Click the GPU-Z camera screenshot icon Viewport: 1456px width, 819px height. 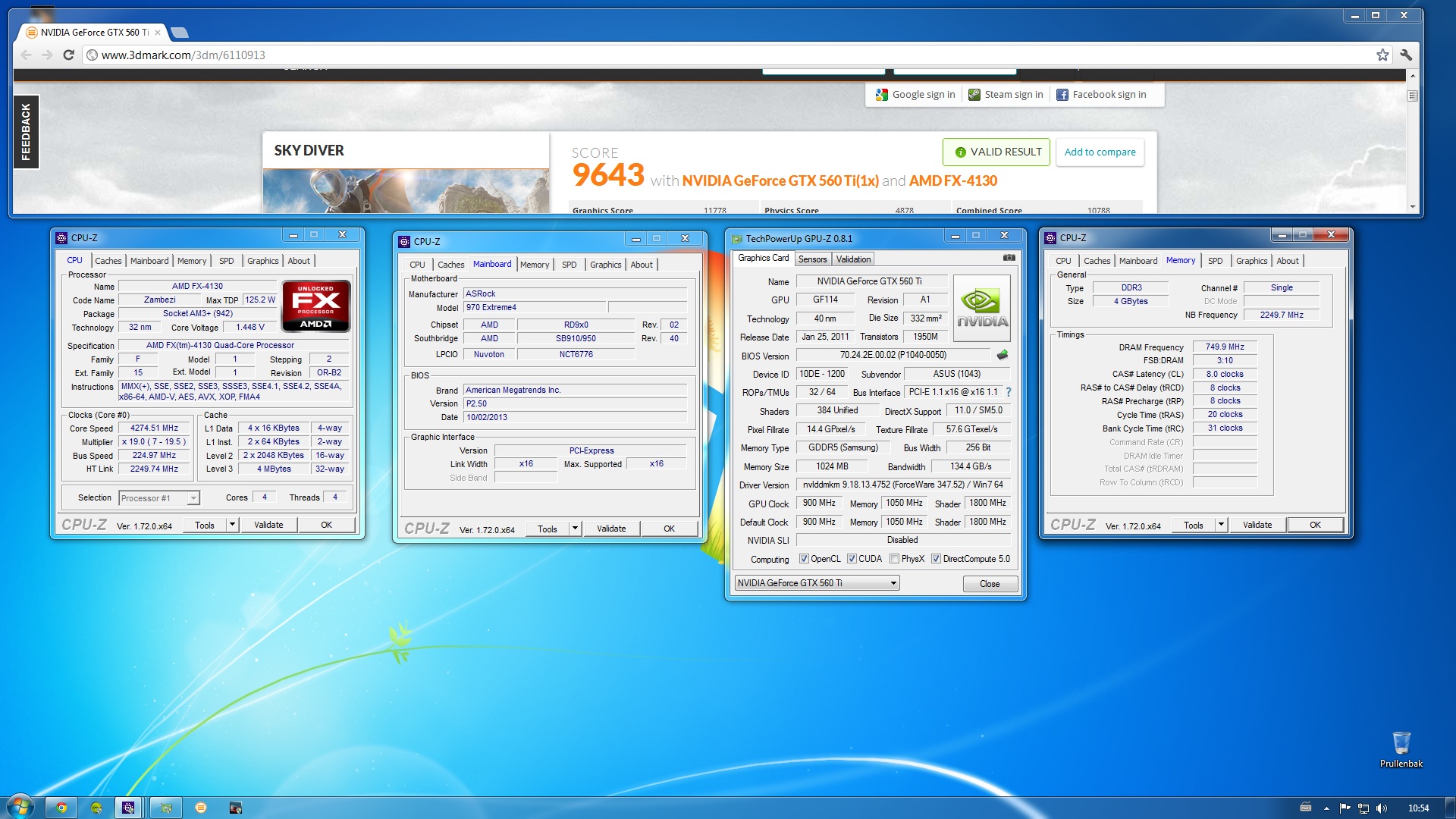[1009, 258]
